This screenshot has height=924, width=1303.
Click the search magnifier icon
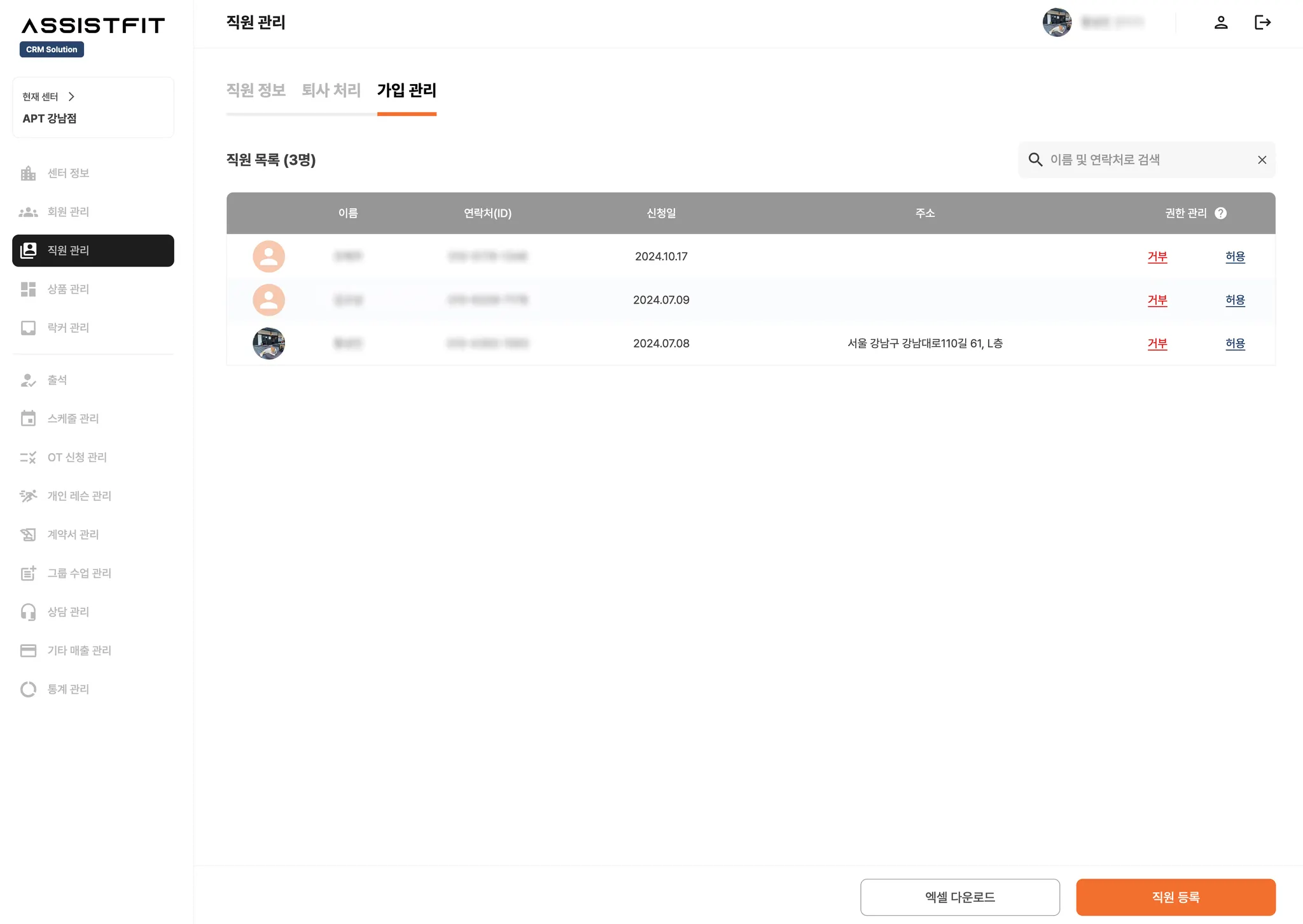pyautogui.click(x=1035, y=160)
